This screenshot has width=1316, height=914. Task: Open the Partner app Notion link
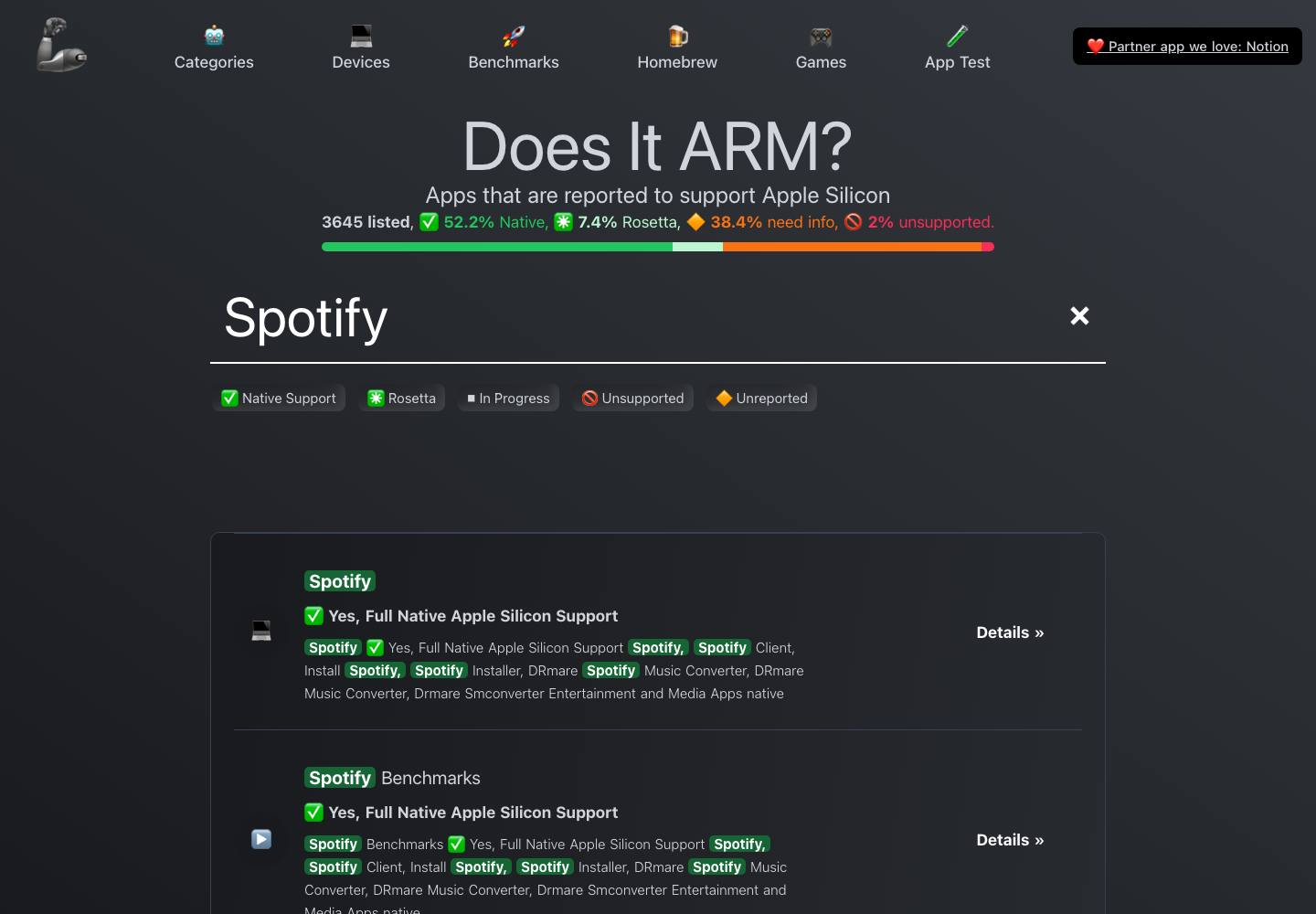1187,47
